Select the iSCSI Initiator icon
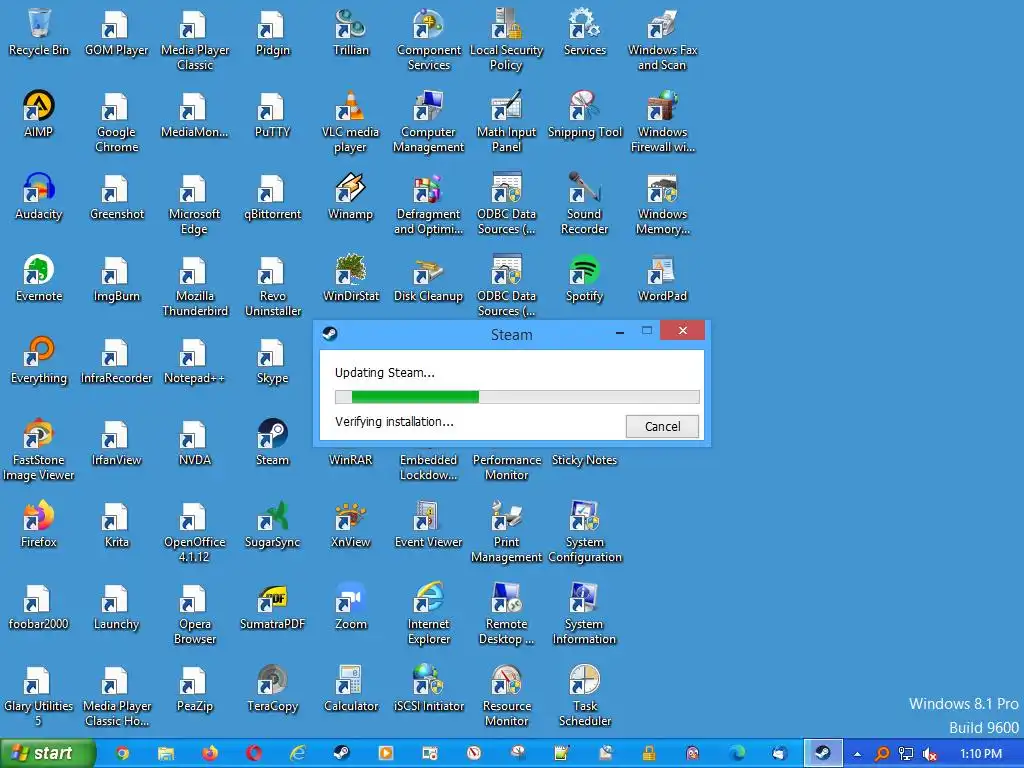The height and width of the screenshot is (768, 1024). pyautogui.click(x=428, y=688)
